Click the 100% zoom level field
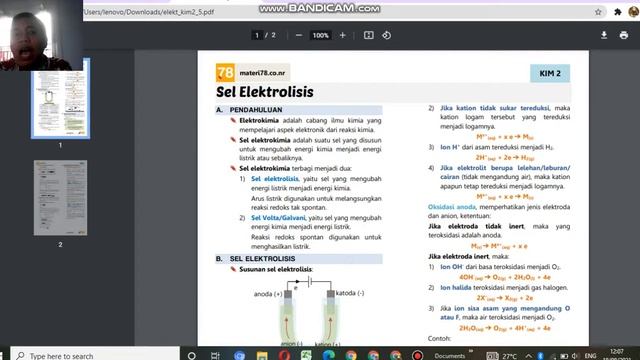 click(320, 36)
